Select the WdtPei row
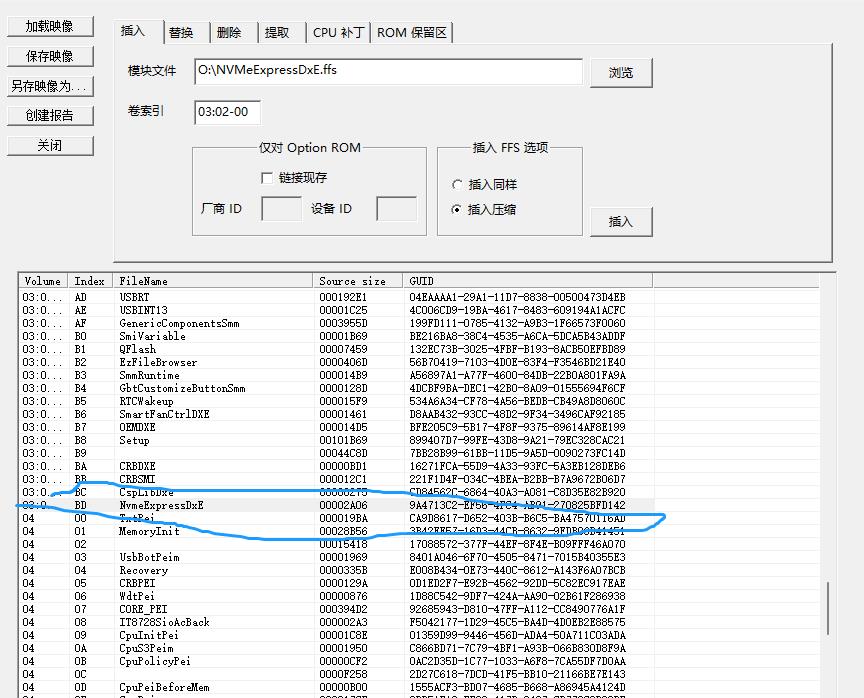 point(336,597)
